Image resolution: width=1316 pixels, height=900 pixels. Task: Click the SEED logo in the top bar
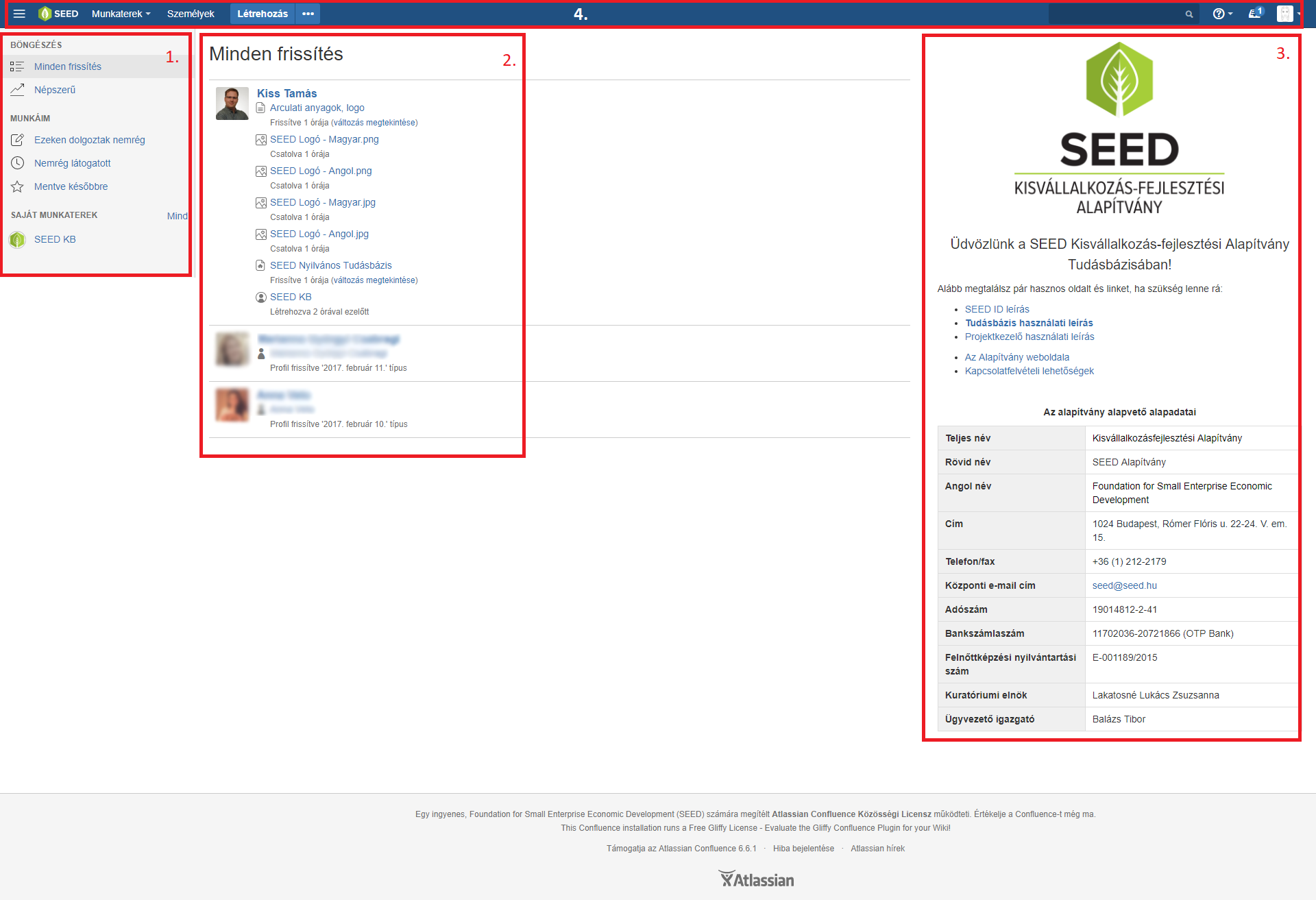pyautogui.click(x=58, y=14)
